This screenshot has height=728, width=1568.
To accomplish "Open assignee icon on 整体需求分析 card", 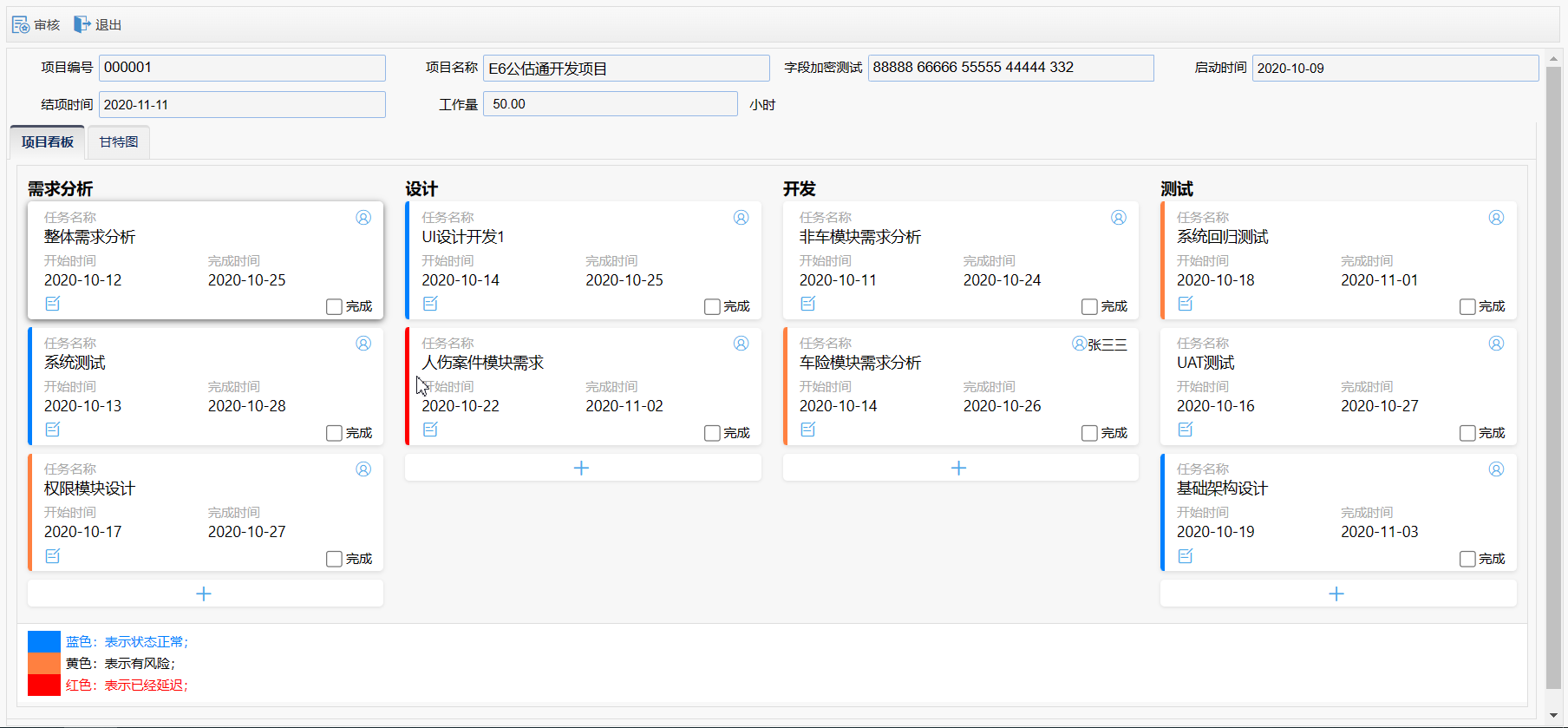I will (x=363, y=218).
